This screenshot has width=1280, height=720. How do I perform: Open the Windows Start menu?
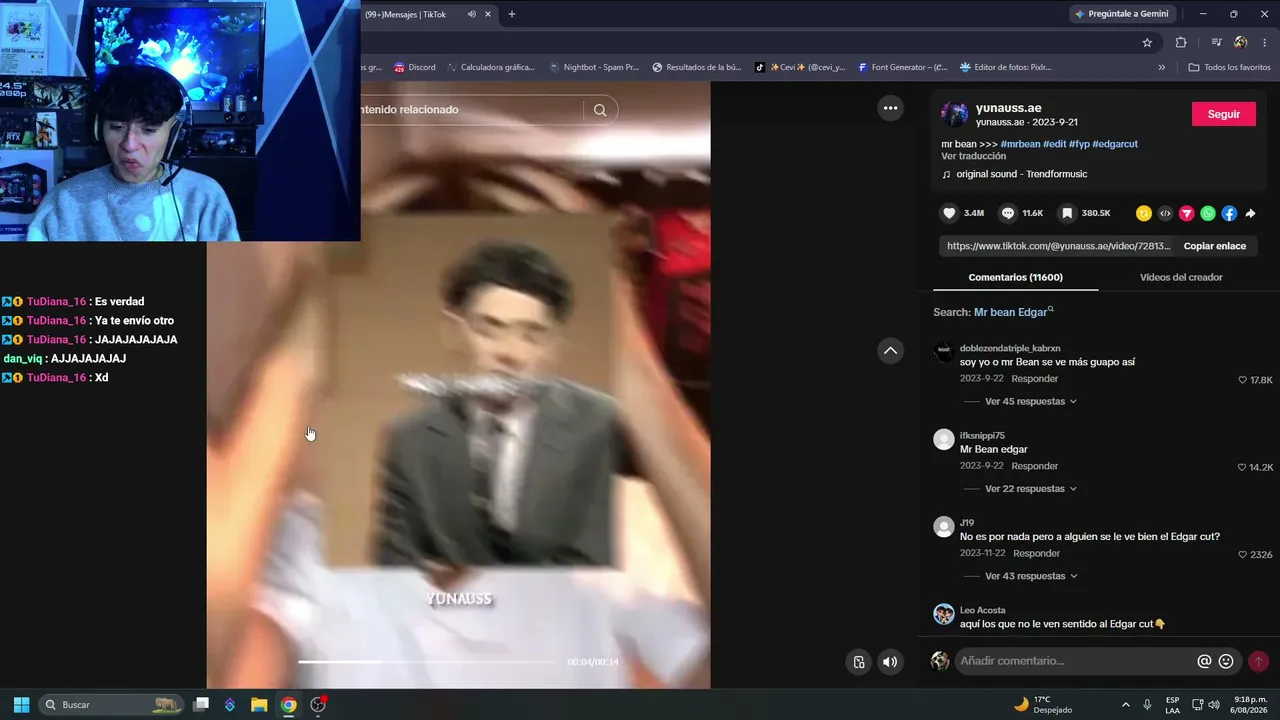coord(21,704)
